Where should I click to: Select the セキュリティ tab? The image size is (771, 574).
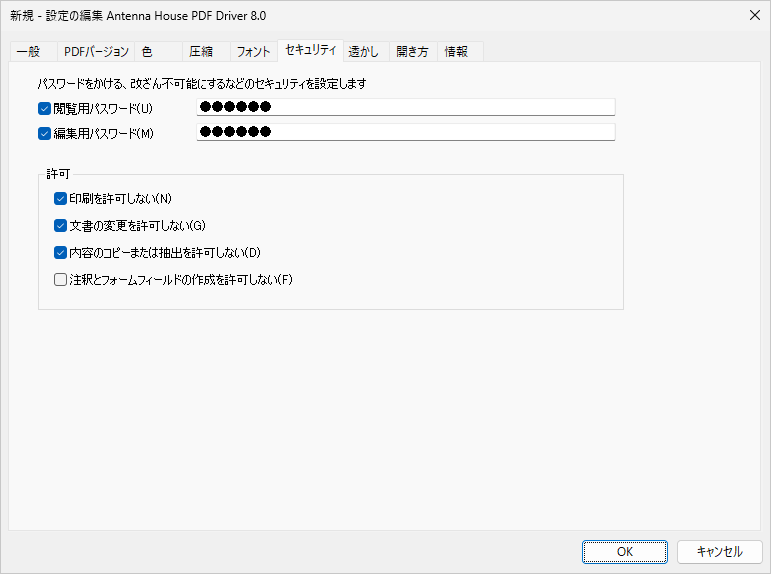(x=310, y=50)
